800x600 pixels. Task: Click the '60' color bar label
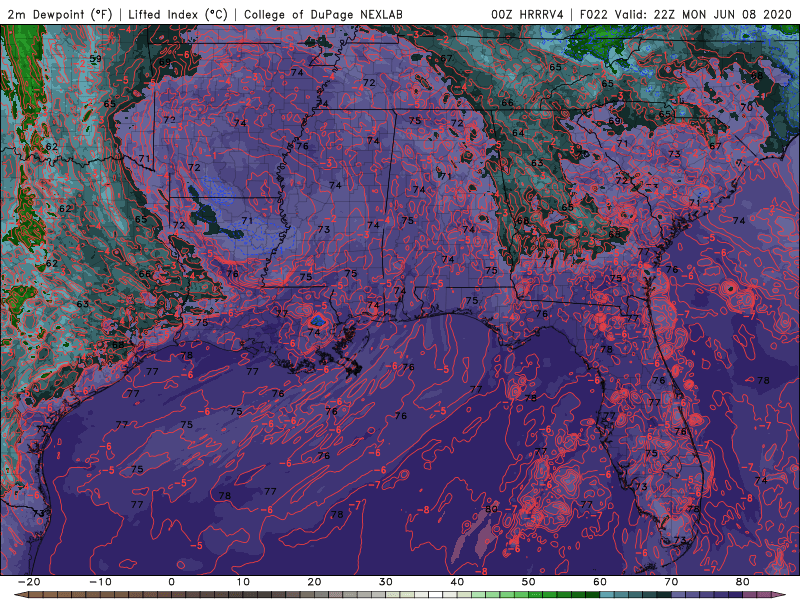(600, 582)
